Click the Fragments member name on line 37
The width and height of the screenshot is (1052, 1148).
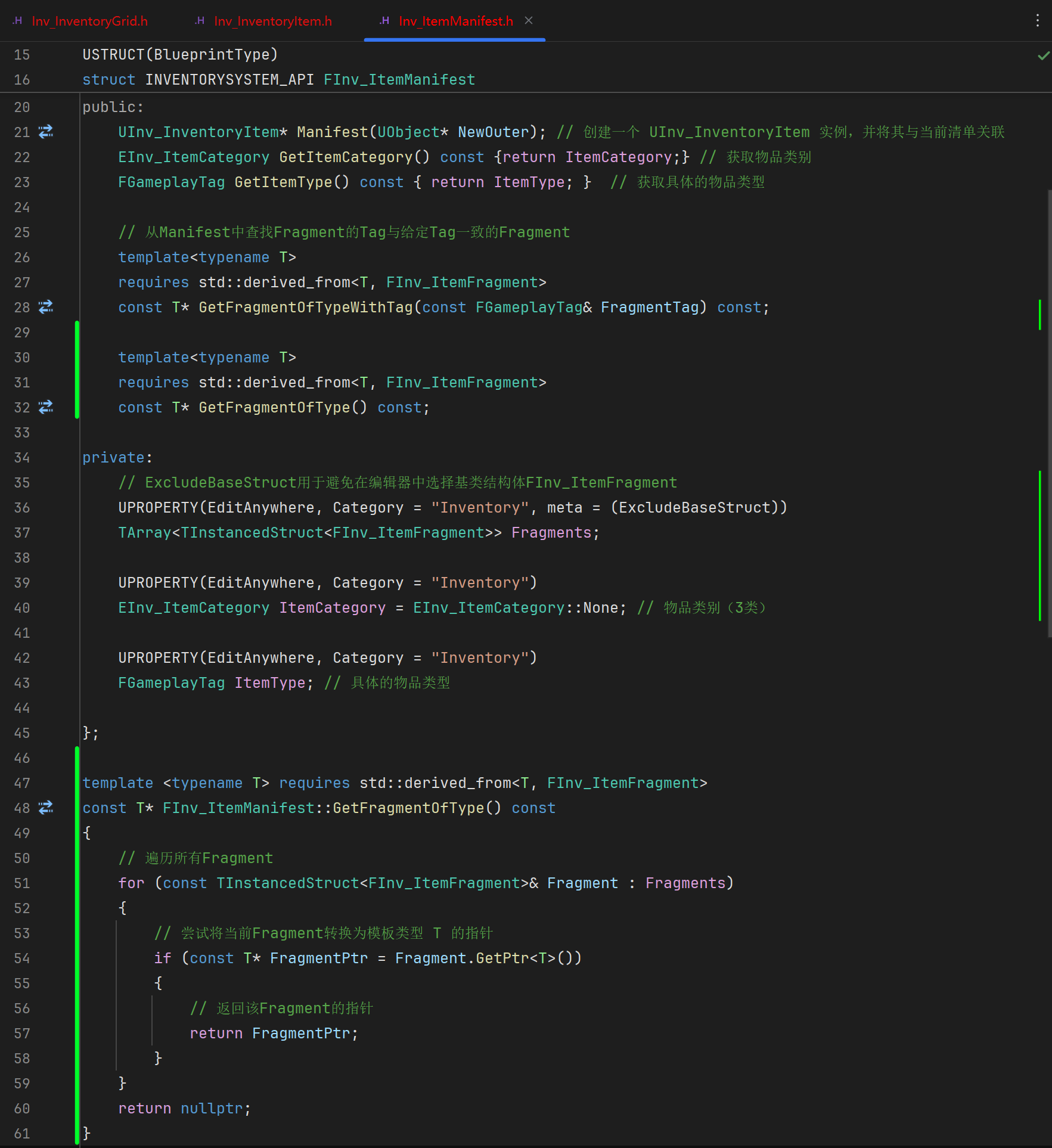tap(551, 533)
